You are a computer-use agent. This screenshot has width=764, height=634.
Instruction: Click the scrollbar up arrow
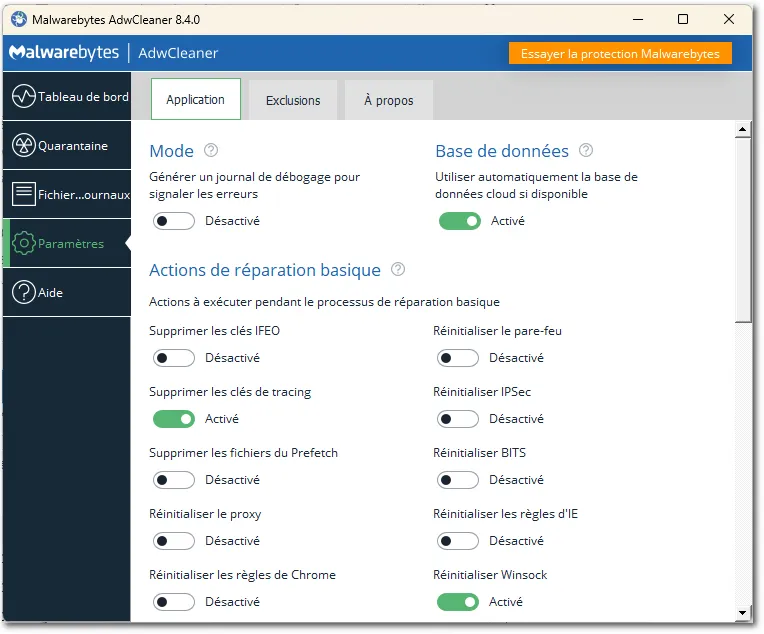point(742,129)
